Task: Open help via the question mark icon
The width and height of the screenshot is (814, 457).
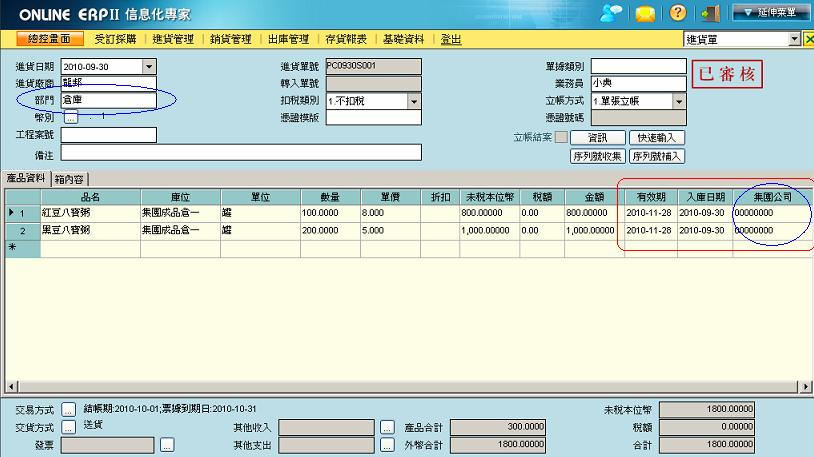Action: pos(678,13)
